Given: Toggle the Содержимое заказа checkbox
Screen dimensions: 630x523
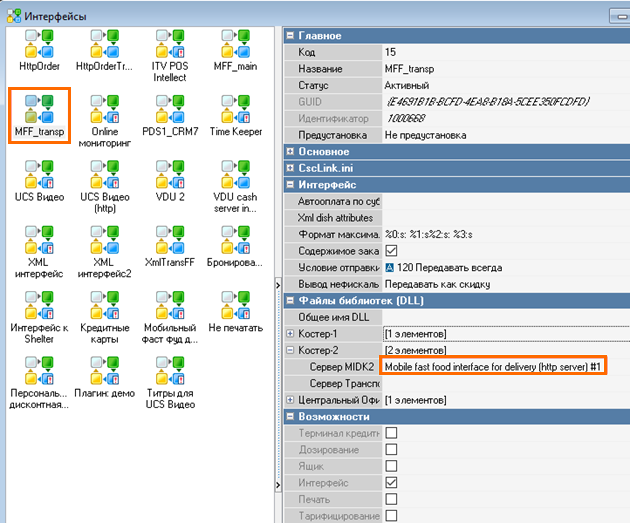Looking at the screenshot, I should coord(392,251).
